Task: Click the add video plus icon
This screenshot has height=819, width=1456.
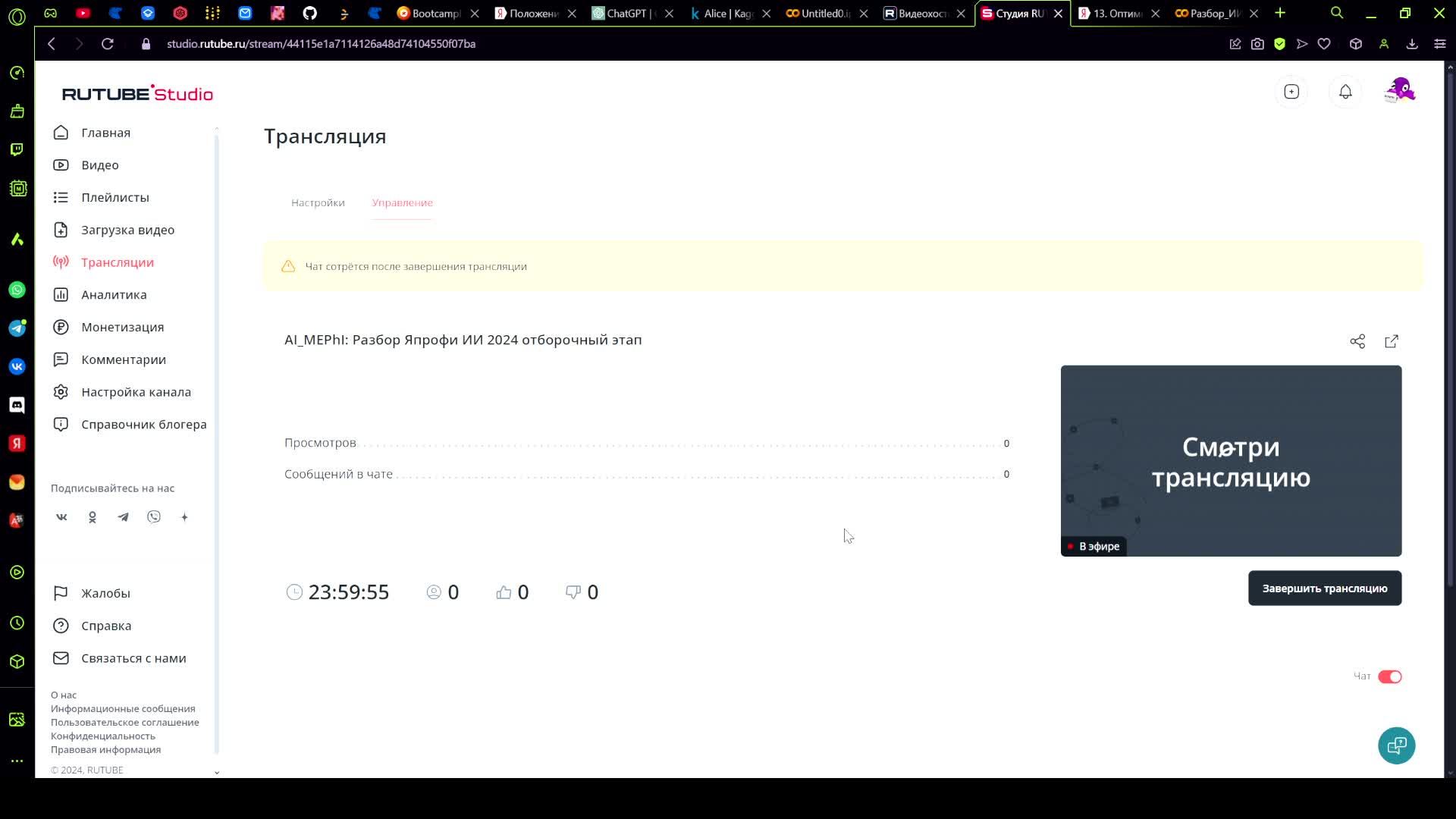Action: tap(1291, 92)
